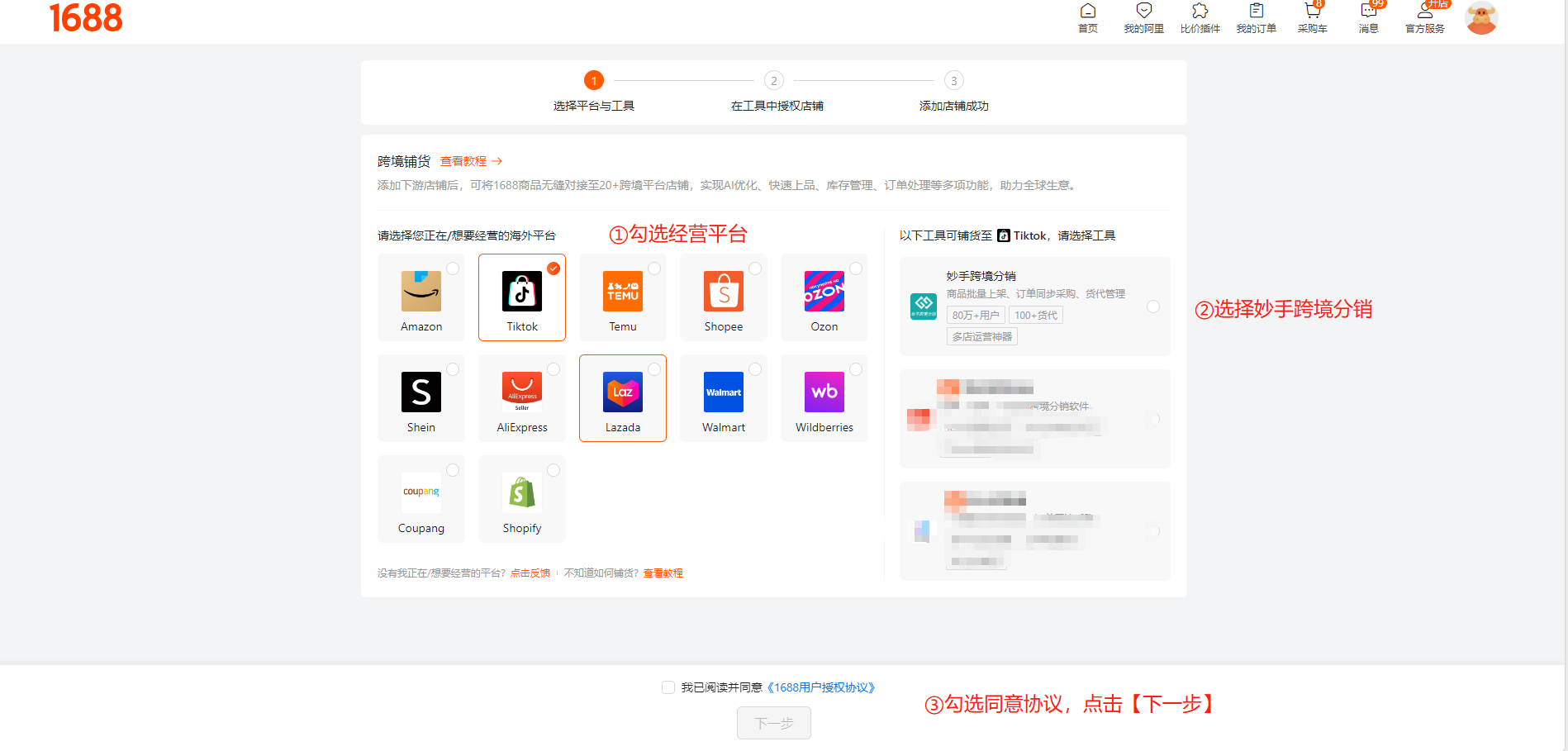Select the Shopee radio button
Viewport: 1568px width, 751px height.
click(x=755, y=269)
